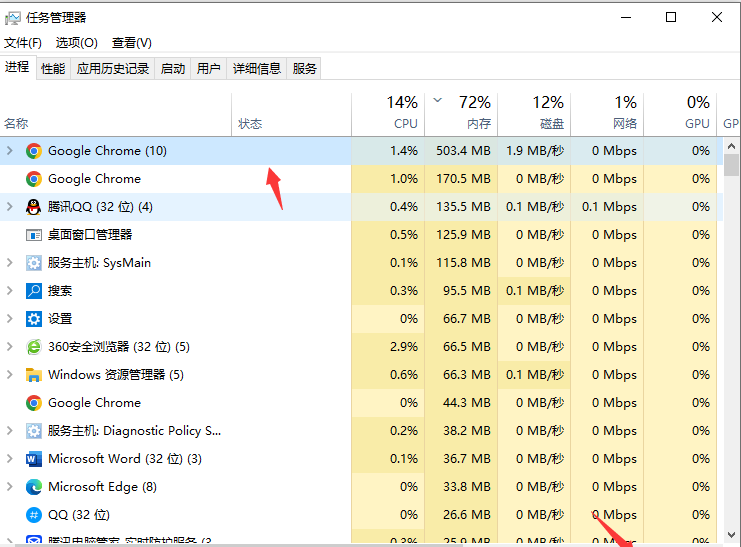Screen dimensions: 741x547
Task: Click the Windows 资源管理器 folder icon
Action: [x=34, y=374]
